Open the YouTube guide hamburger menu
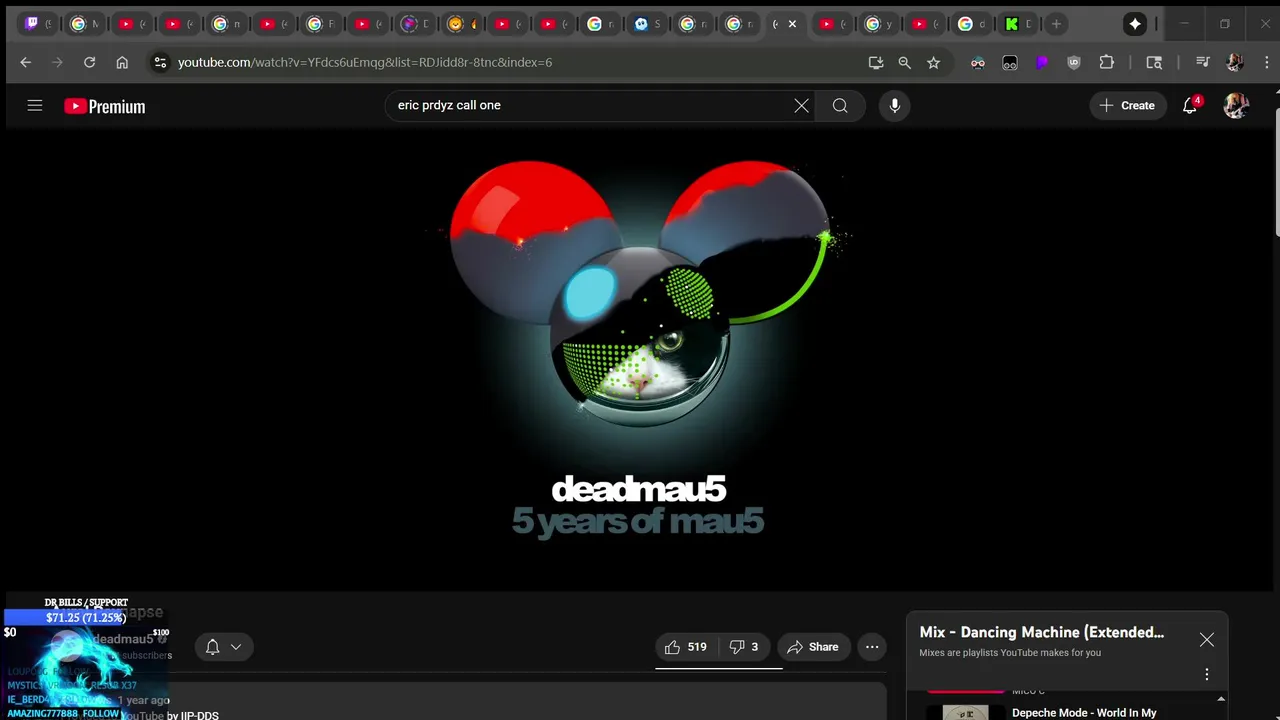The height and width of the screenshot is (720, 1280). click(x=35, y=105)
